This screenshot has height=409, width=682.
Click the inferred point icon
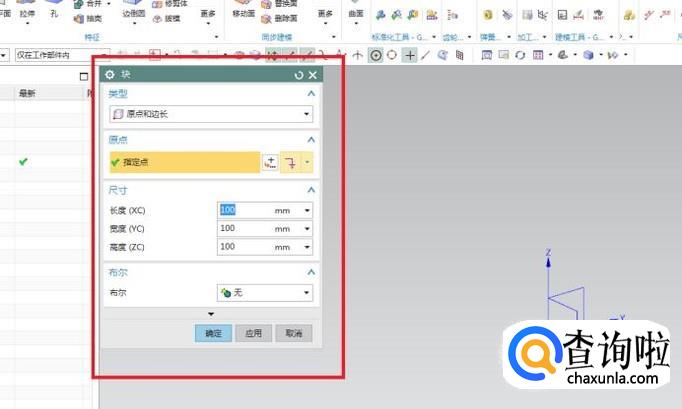[x=290, y=162]
